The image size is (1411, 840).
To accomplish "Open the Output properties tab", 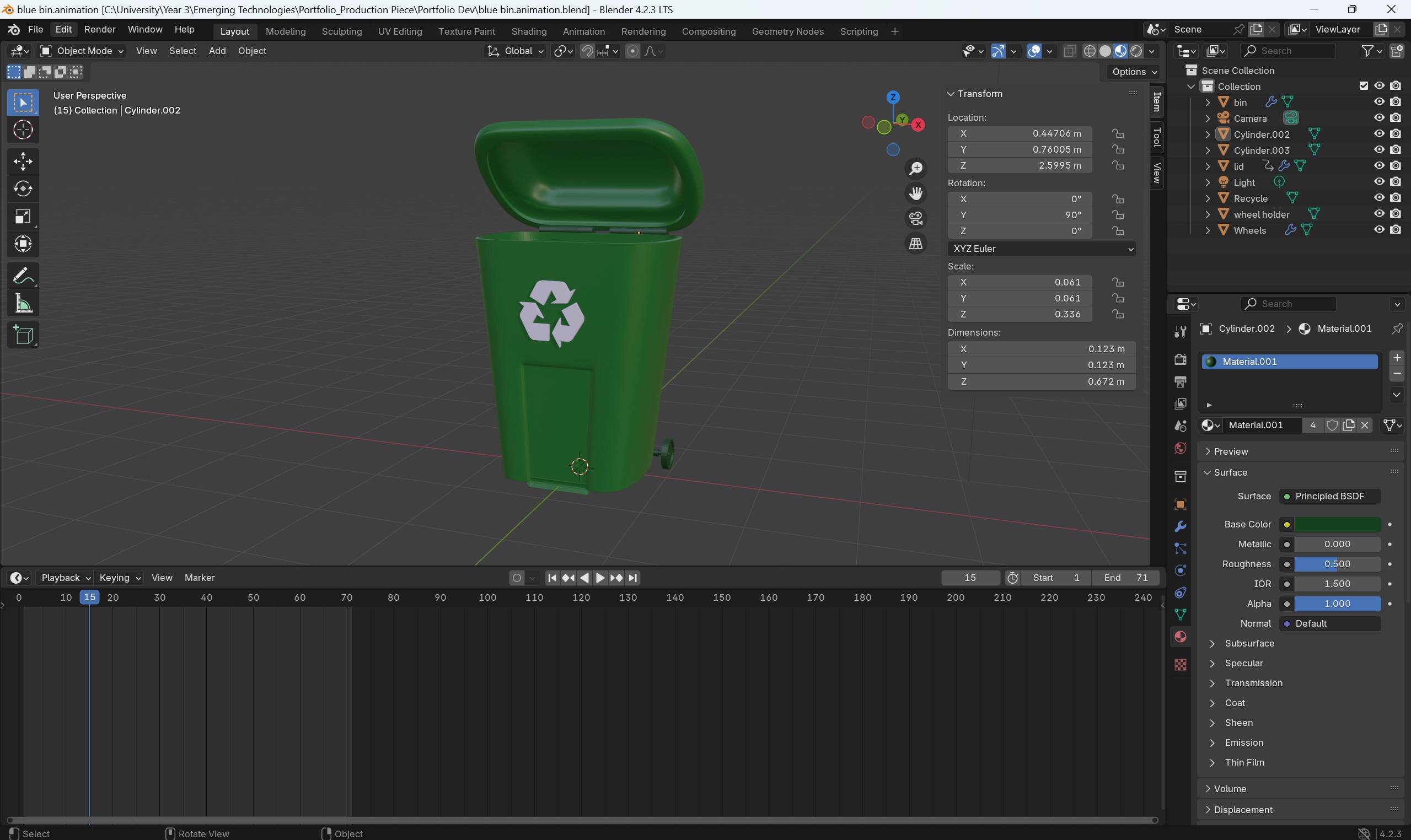I will point(1181,382).
